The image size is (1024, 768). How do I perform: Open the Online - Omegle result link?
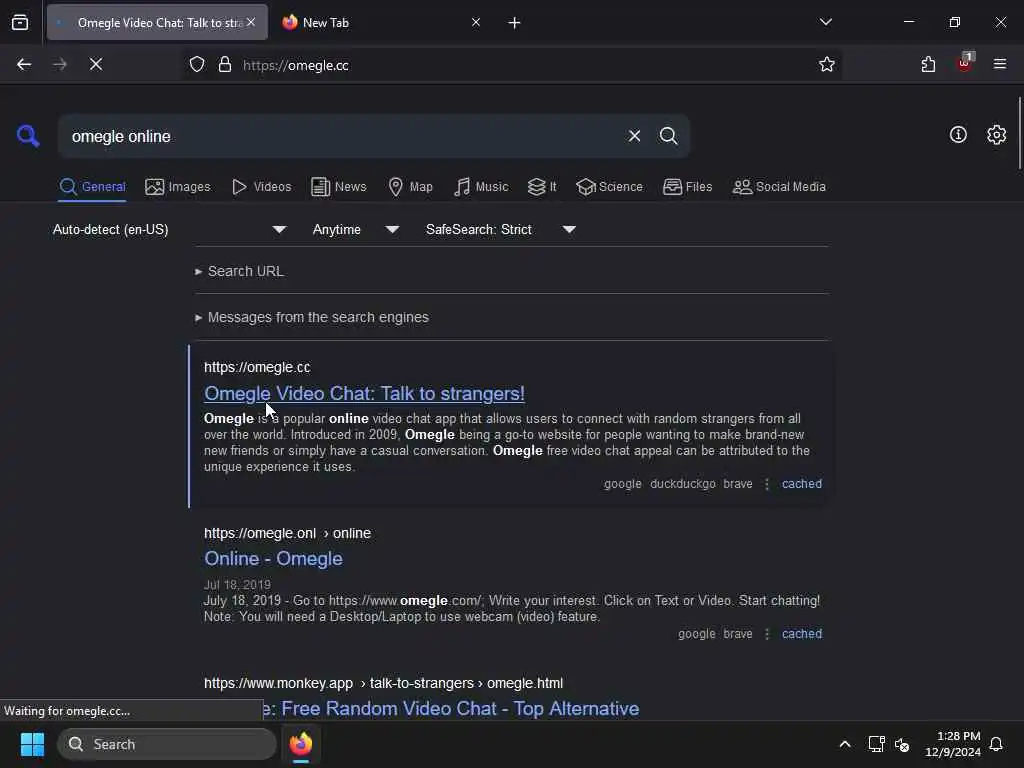273,558
